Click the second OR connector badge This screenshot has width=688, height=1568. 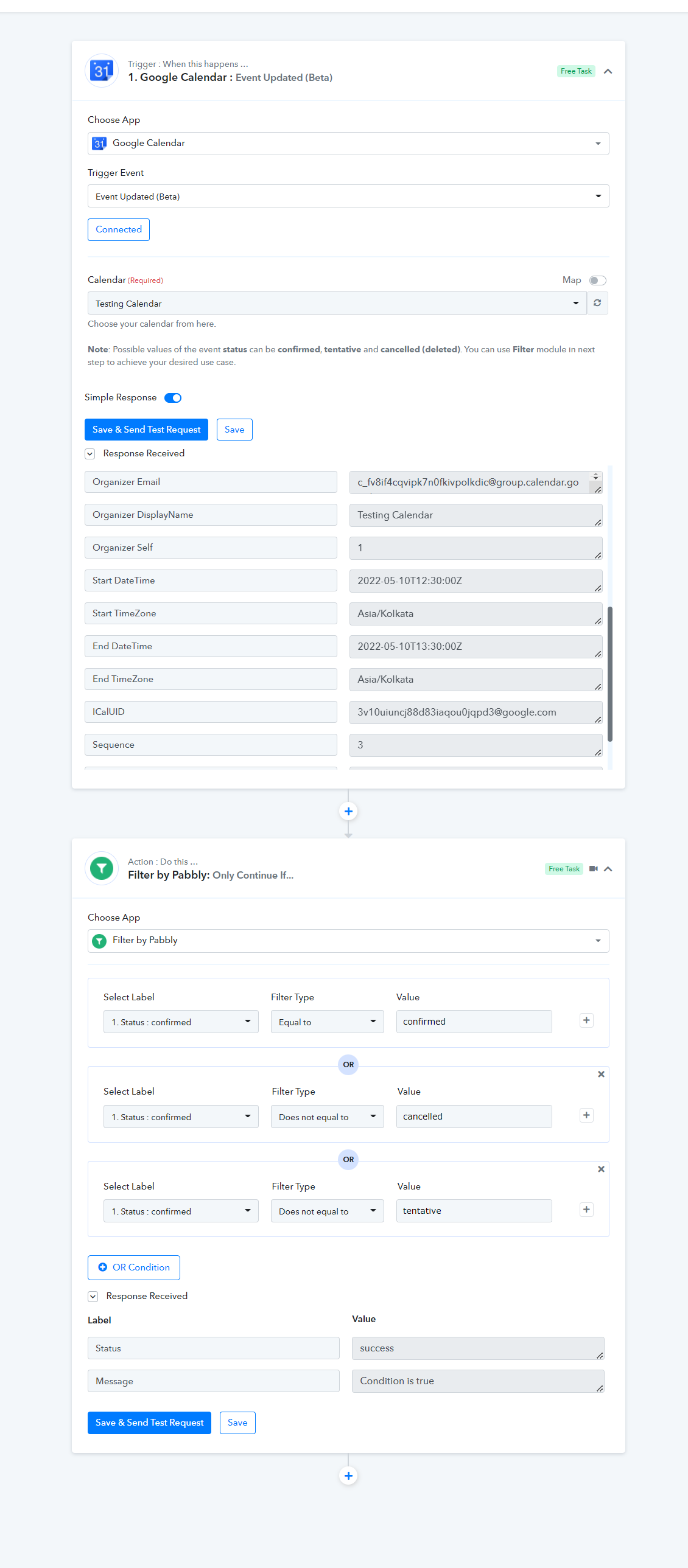(x=348, y=1160)
